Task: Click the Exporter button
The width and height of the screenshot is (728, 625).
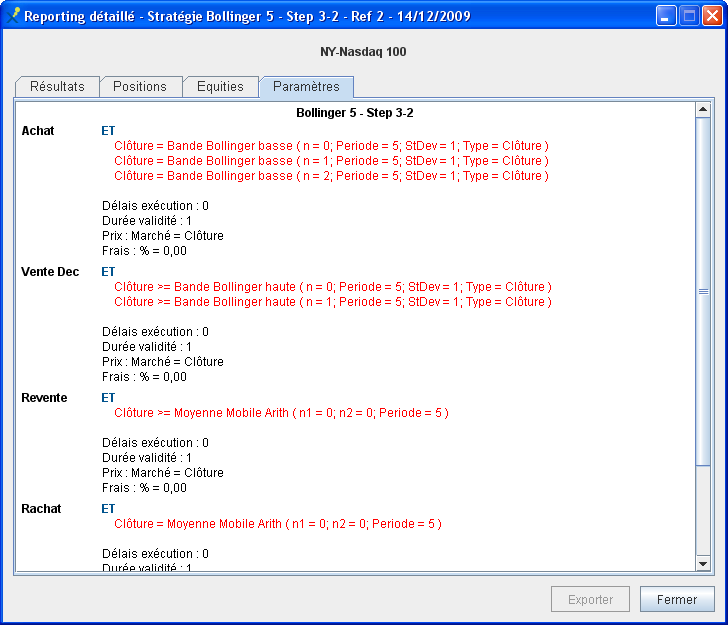Action: pyautogui.click(x=590, y=600)
